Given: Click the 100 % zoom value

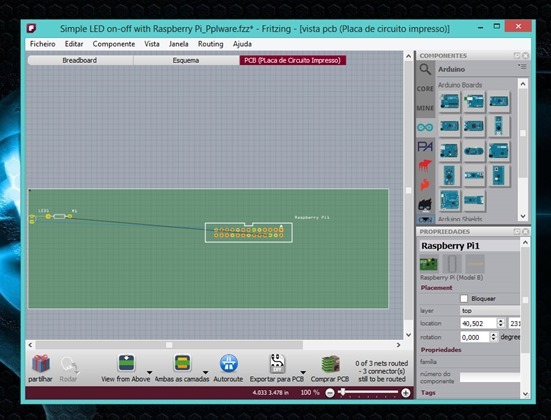Looking at the screenshot, I should [x=310, y=393].
